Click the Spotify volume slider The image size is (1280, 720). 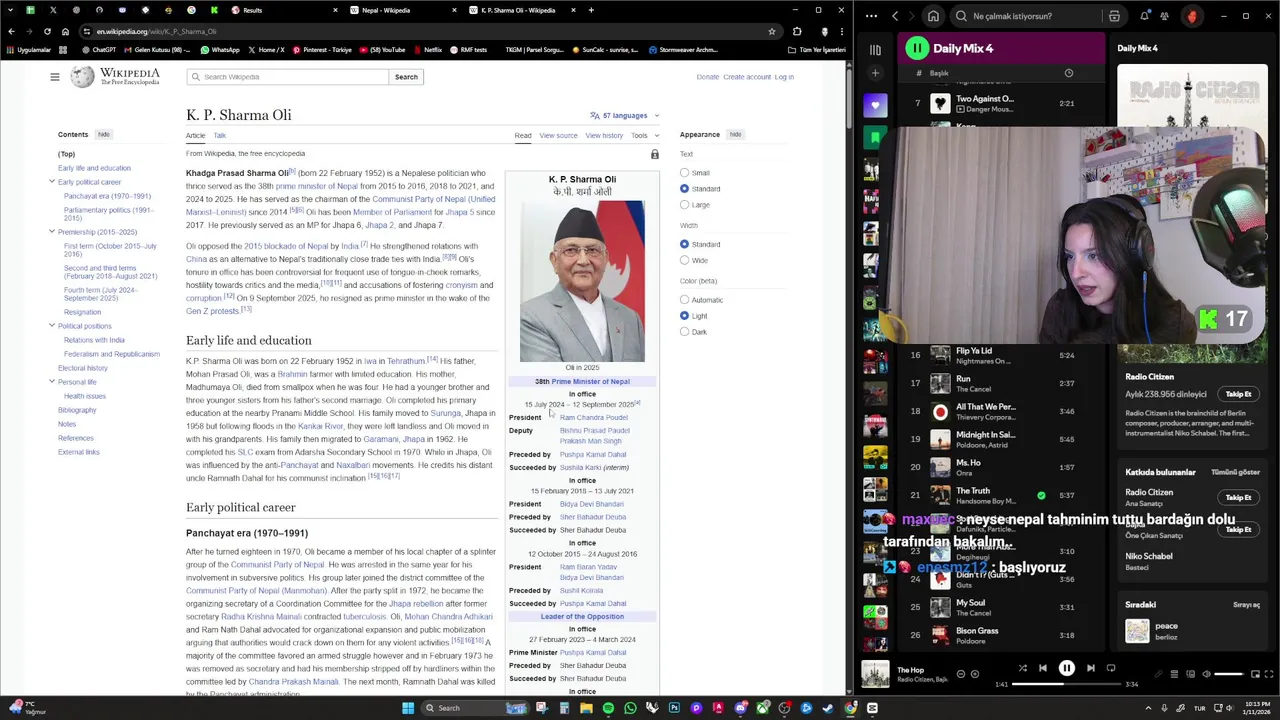click(1228, 674)
